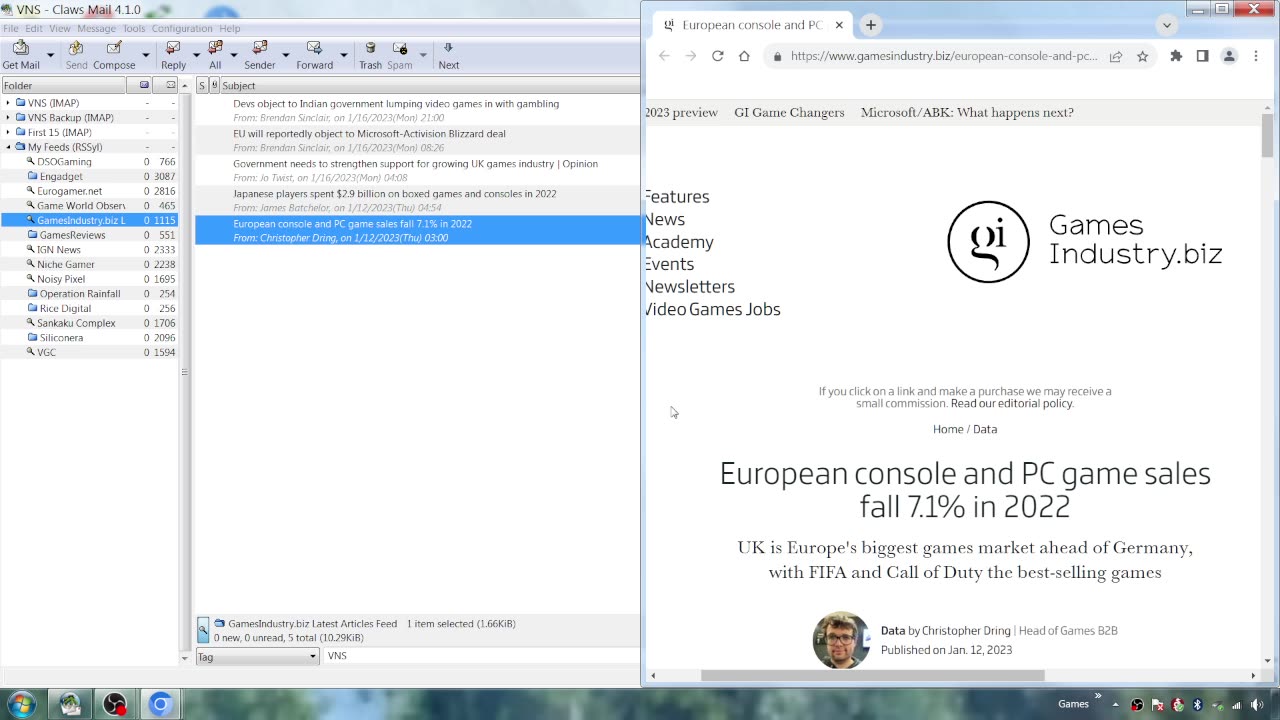Select the IGN News feed folder
The image size is (1280, 720).
pos(60,250)
